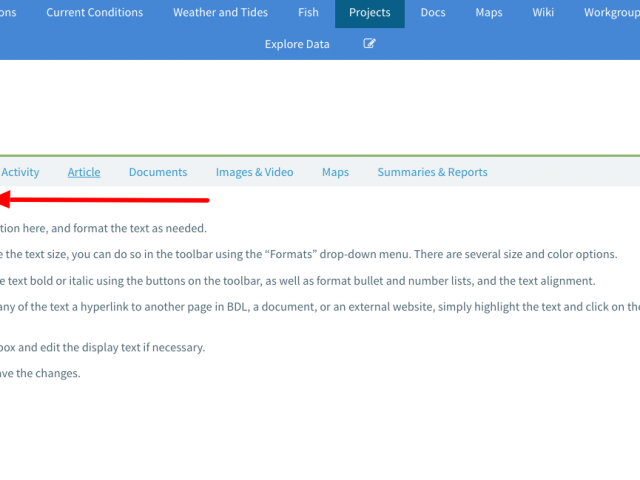Select the Projects nav item
Screen dimensions: 640x480
[x=370, y=13]
